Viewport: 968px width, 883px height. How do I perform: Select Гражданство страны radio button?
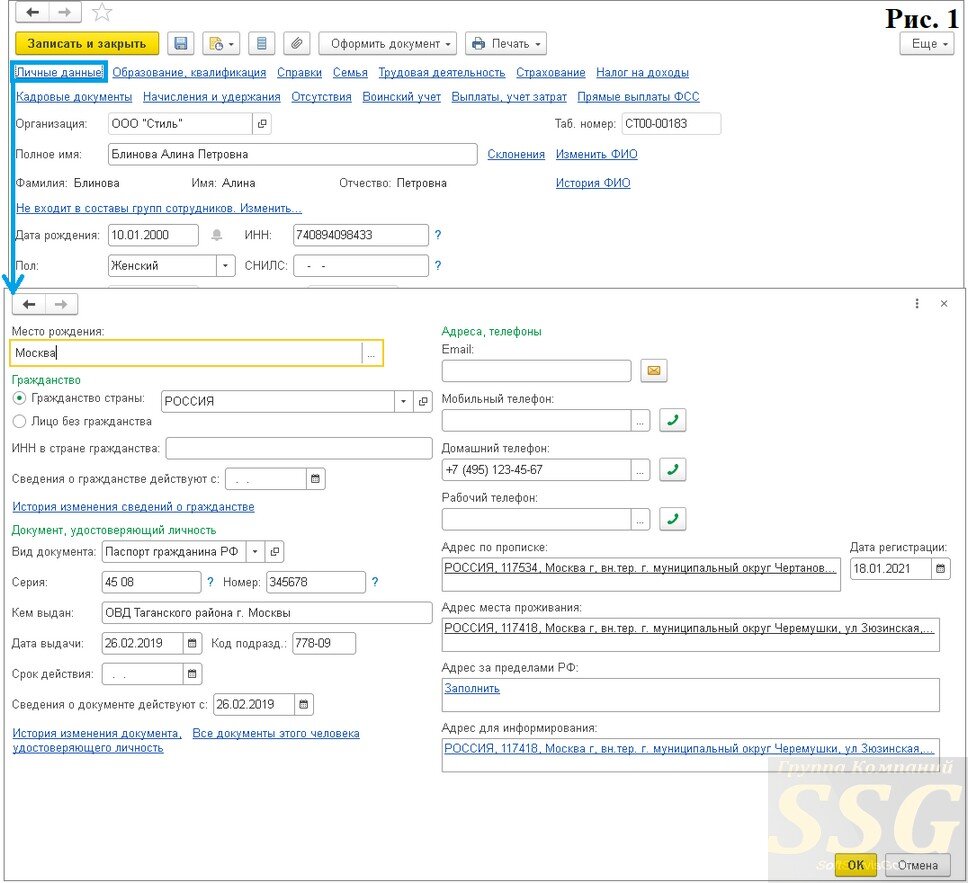(19, 399)
